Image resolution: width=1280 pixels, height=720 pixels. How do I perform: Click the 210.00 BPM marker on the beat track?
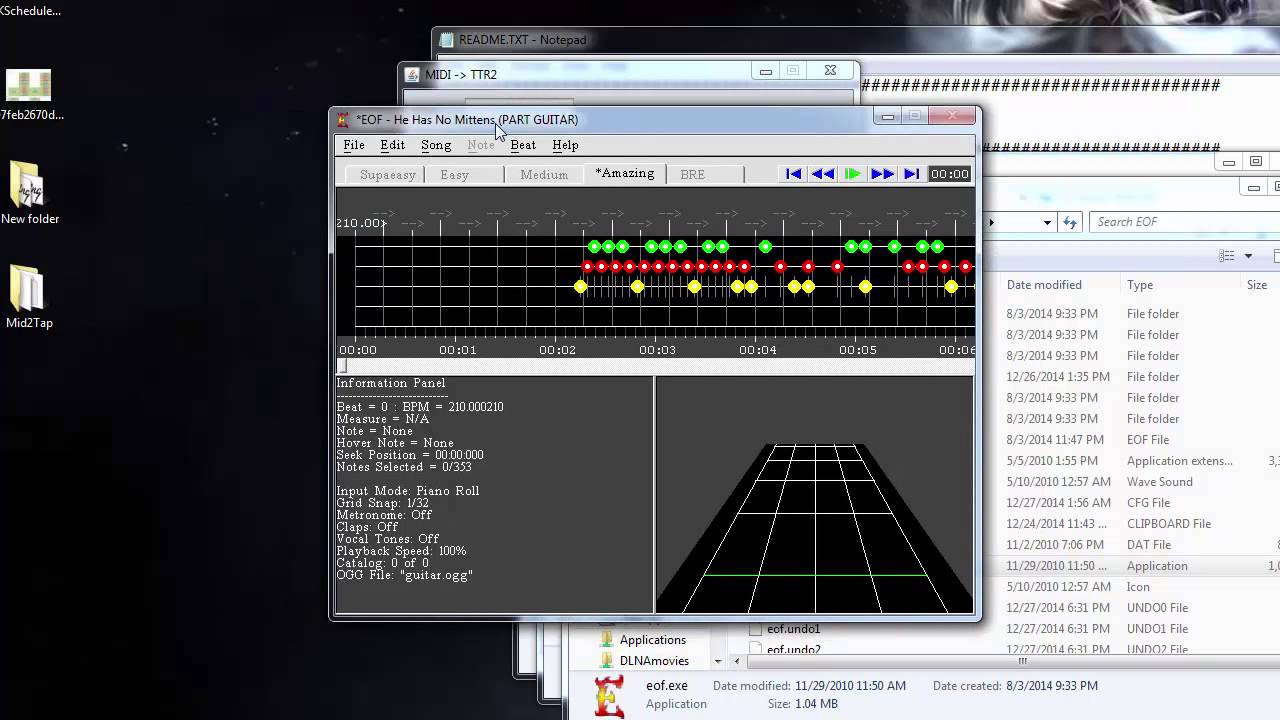(360, 223)
